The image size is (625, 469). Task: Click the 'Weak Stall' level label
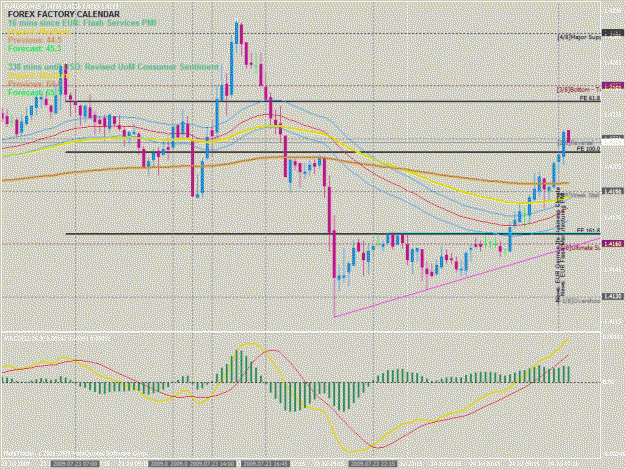tap(583, 195)
